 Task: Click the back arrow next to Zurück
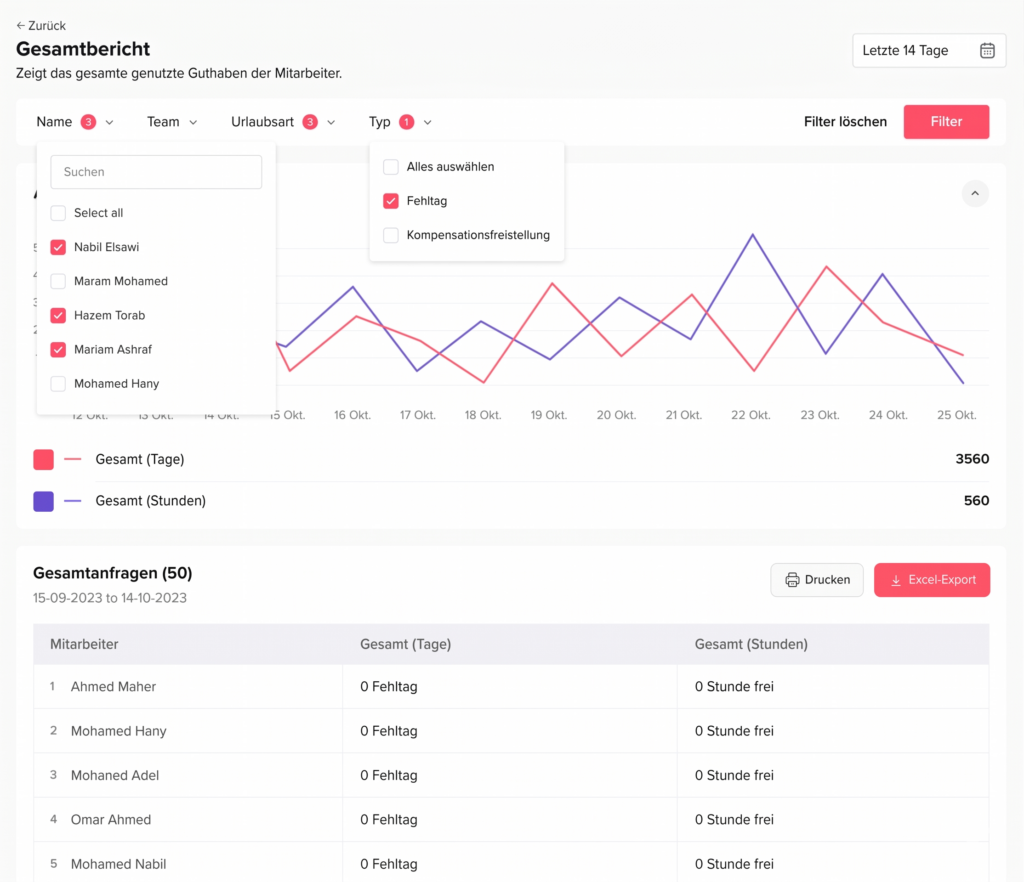coord(21,26)
